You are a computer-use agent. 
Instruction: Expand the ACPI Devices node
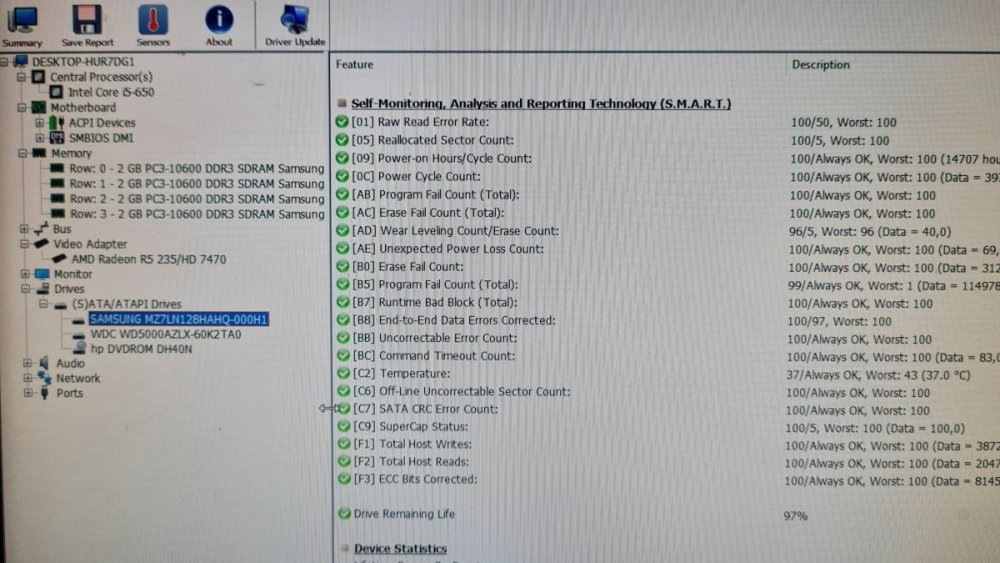pos(40,123)
